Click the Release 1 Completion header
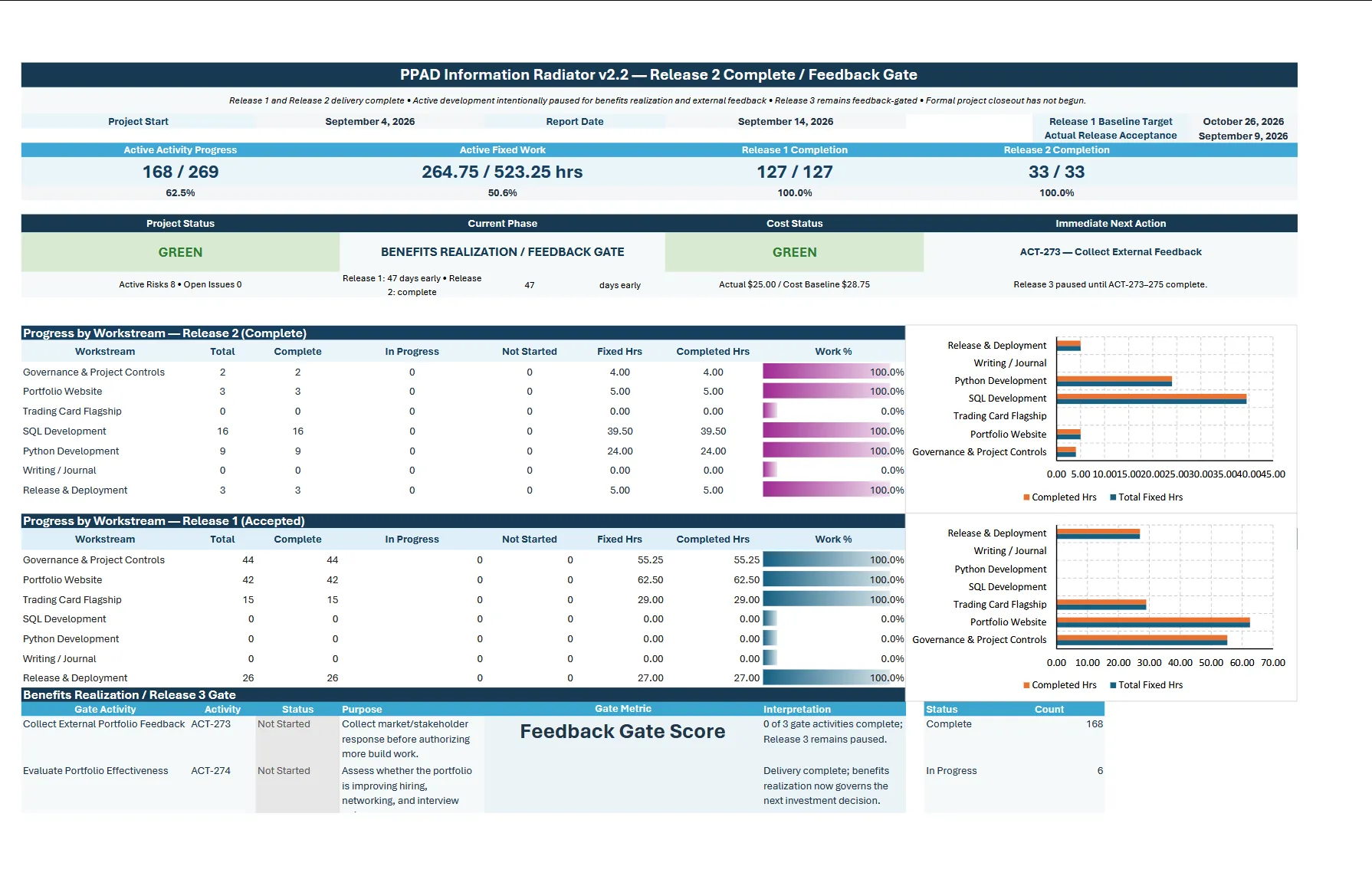 coord(794,149)
